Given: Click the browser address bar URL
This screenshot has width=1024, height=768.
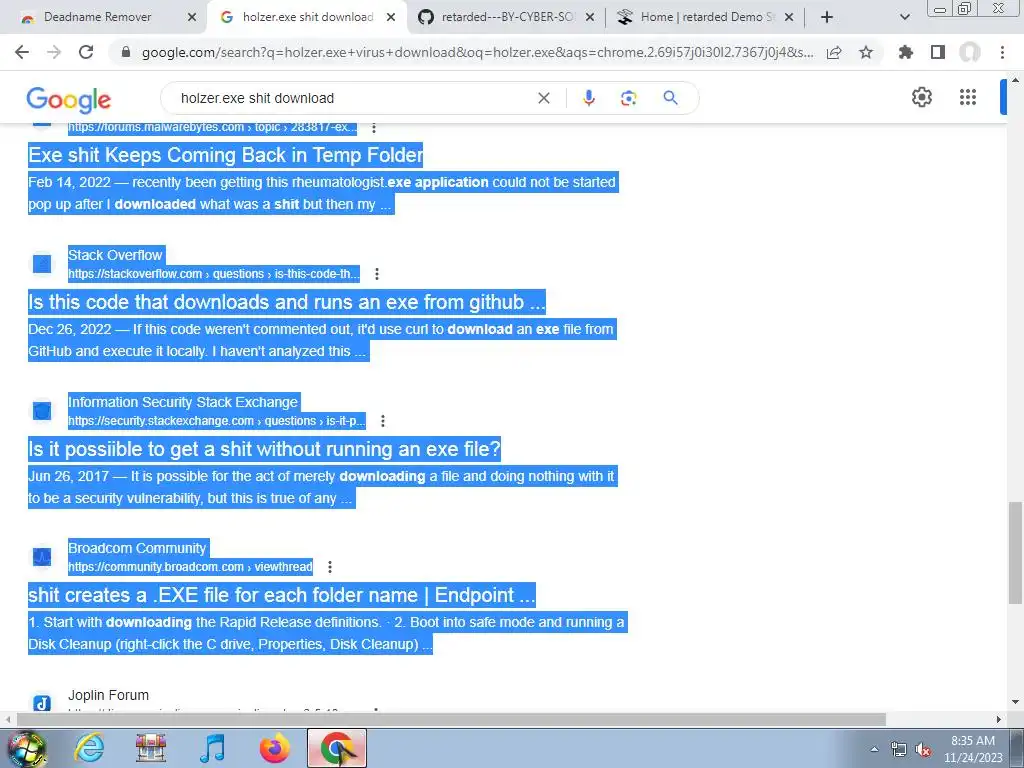Looking at the screenshot, I should click(477, 52).
